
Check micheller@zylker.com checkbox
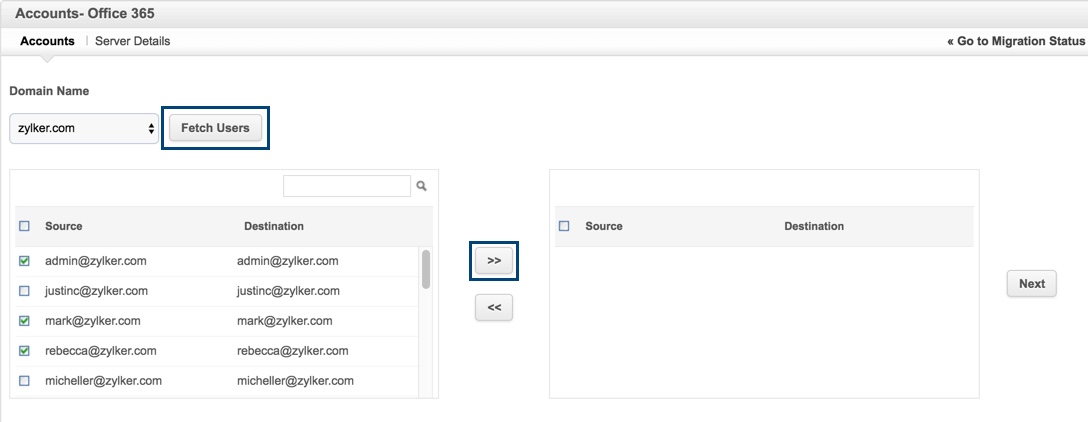click(24, 380)
